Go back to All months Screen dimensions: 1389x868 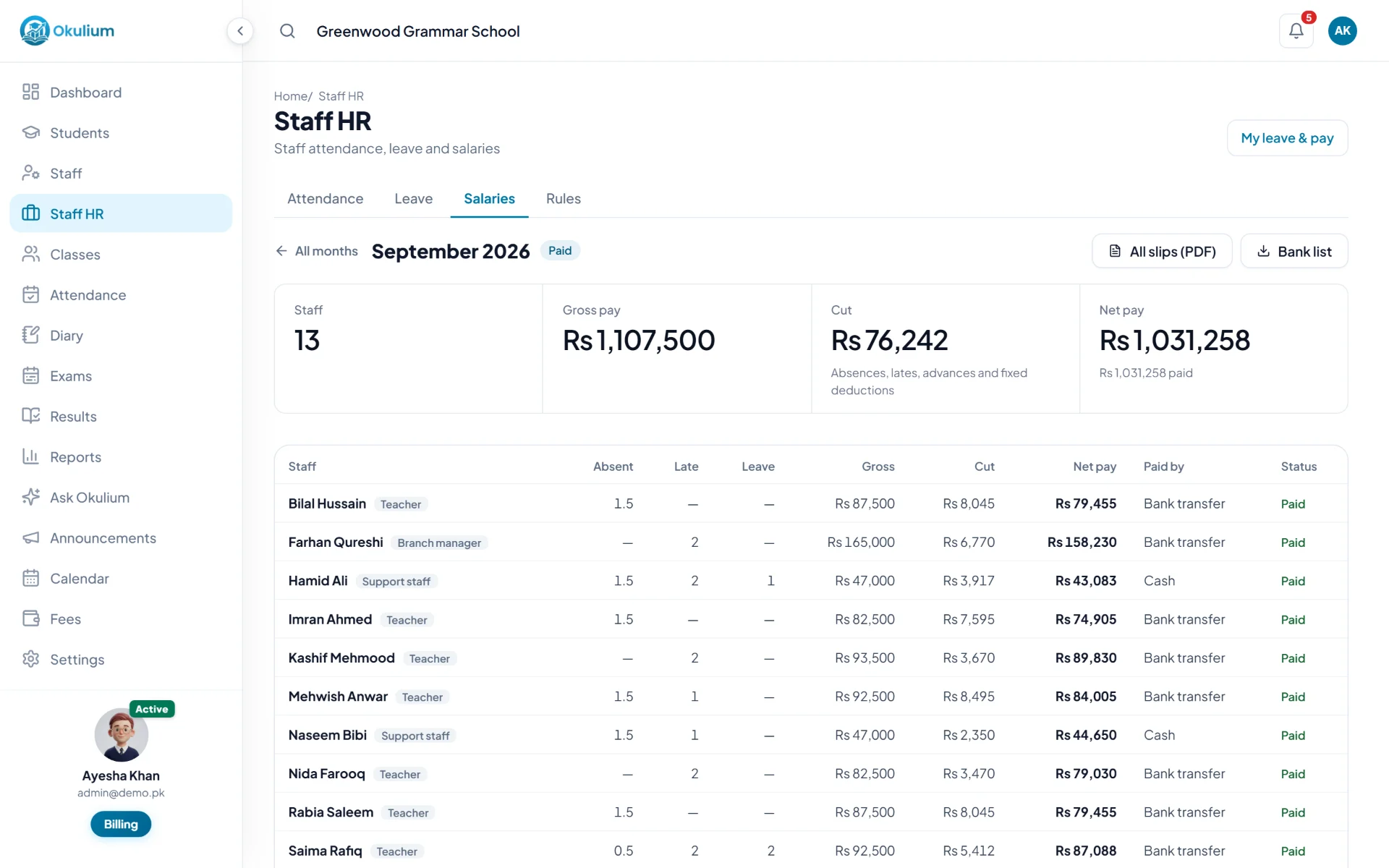(317, 251)
